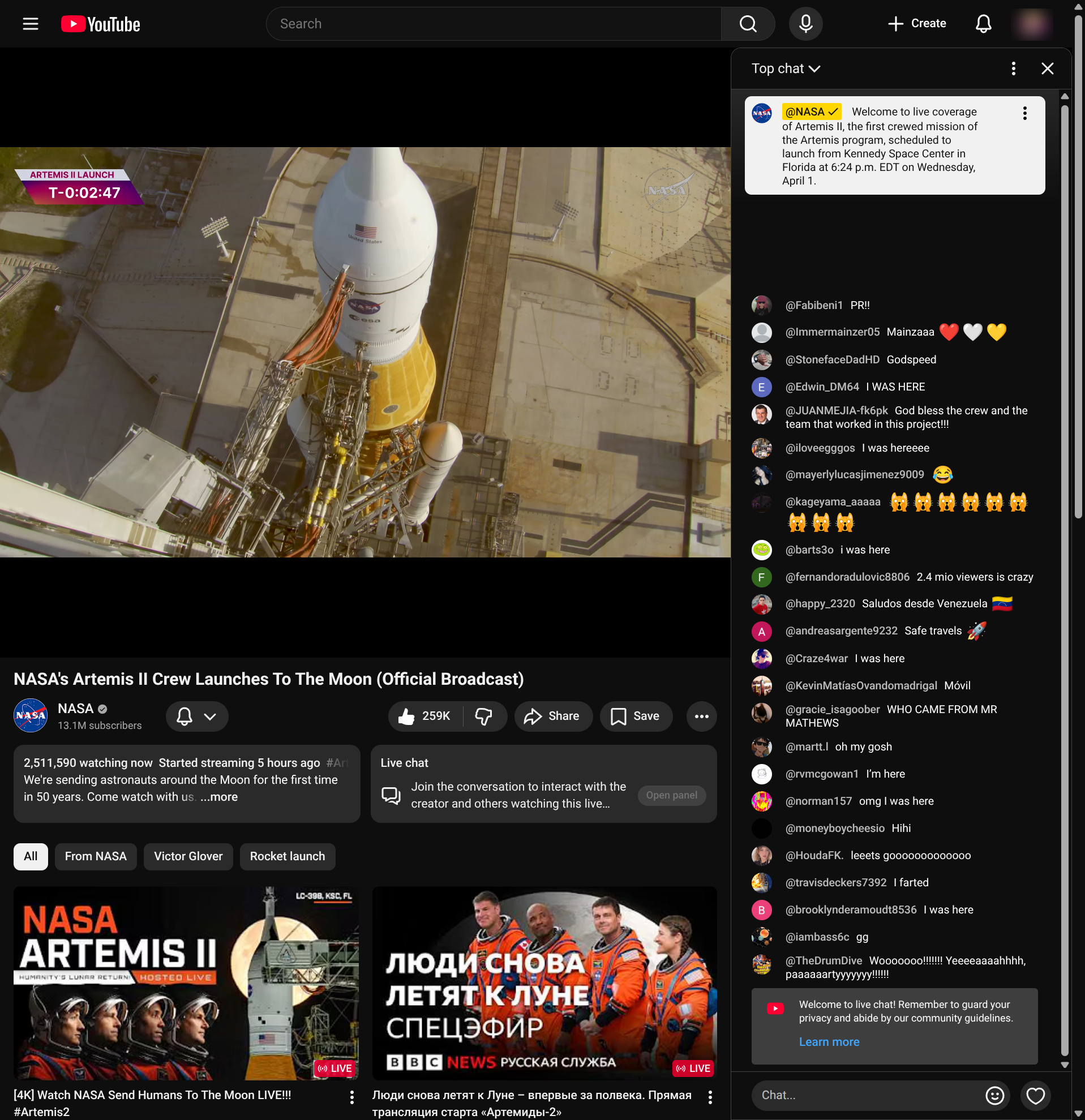
Task: Focus the YouTube search field
Action: 494,23
